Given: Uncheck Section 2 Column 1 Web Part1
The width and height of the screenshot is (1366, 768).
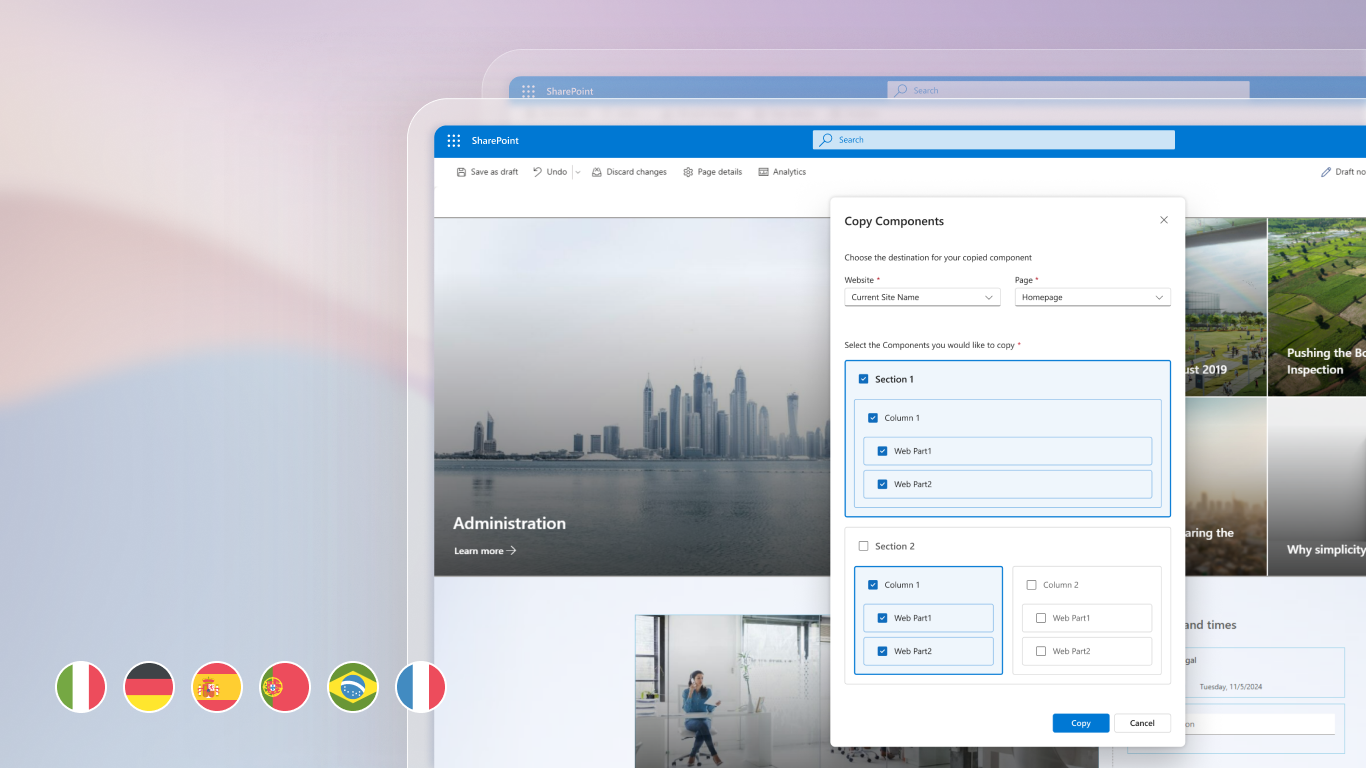Looking at the screenshot, I should [x=883, y=618].
